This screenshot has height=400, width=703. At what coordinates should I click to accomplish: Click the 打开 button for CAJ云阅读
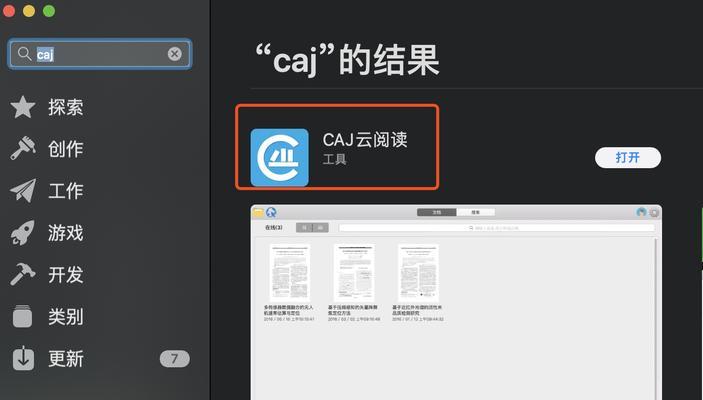point(628,157)
